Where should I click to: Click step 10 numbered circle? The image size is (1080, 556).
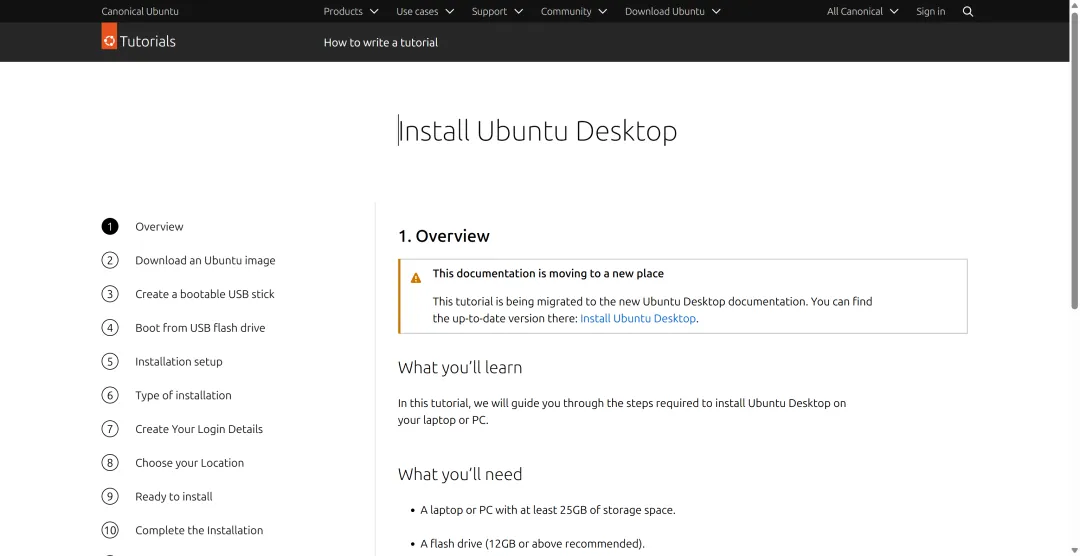(x=110, y=531)
